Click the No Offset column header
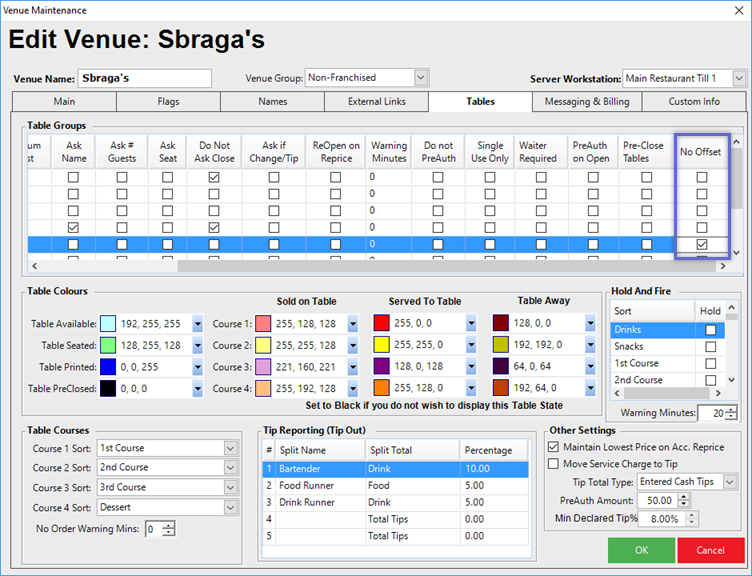Viewport: 752px width, 576px height. click(701, 152)
